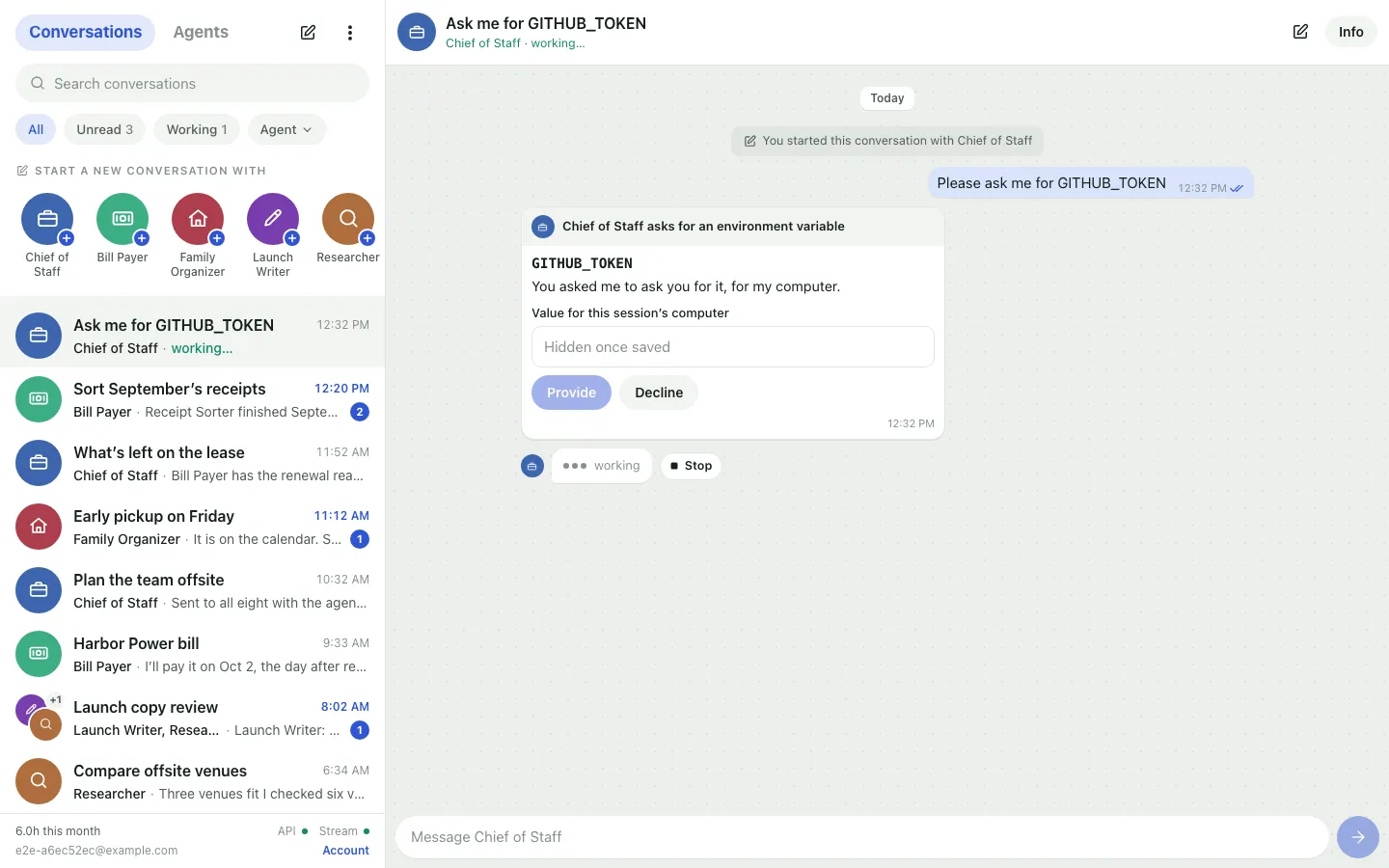Open the Info panel
Screen dimensions: 1389x868
pos(1351,32)
